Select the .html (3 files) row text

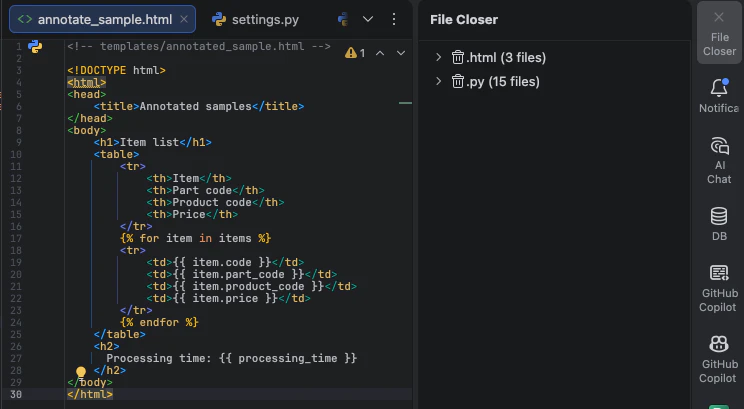pyautogui.click(x=506, y=57)
